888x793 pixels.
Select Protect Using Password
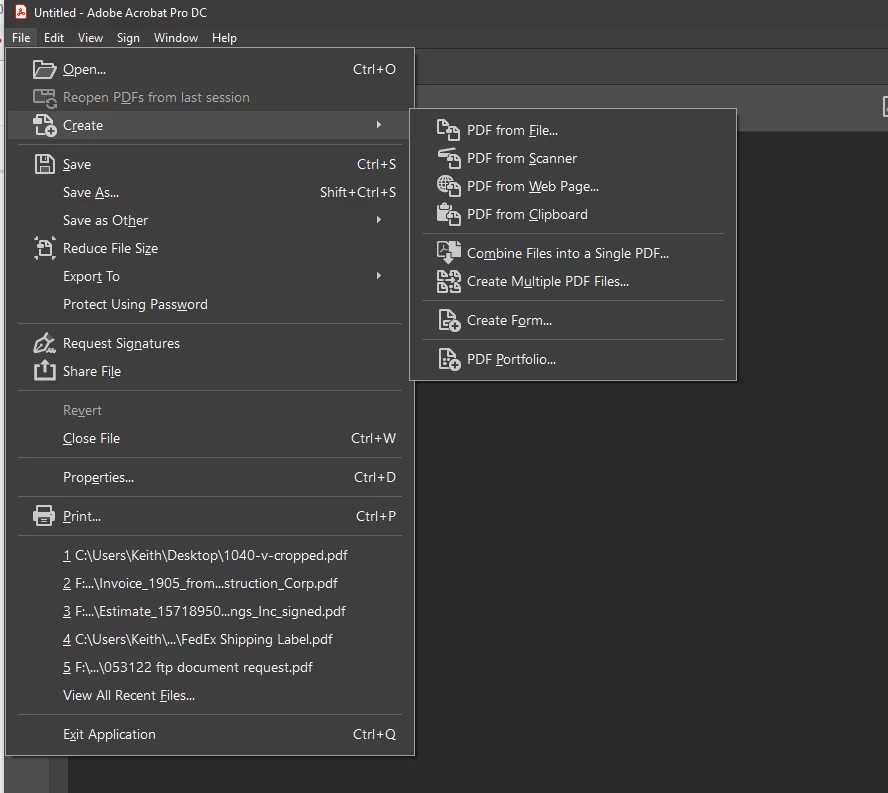210,304
